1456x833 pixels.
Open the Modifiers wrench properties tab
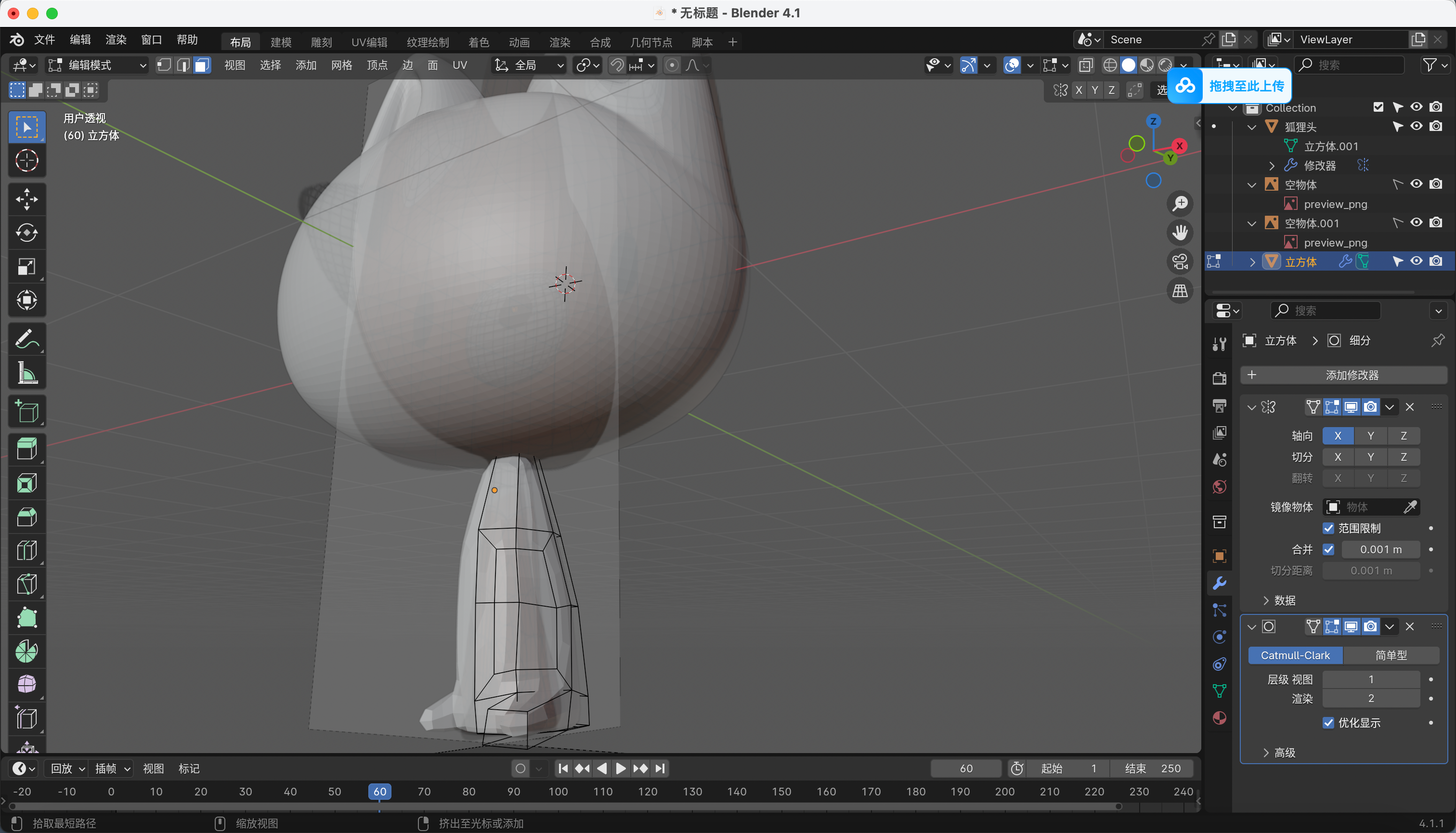pyautogui.click(x=1219, y=583)
